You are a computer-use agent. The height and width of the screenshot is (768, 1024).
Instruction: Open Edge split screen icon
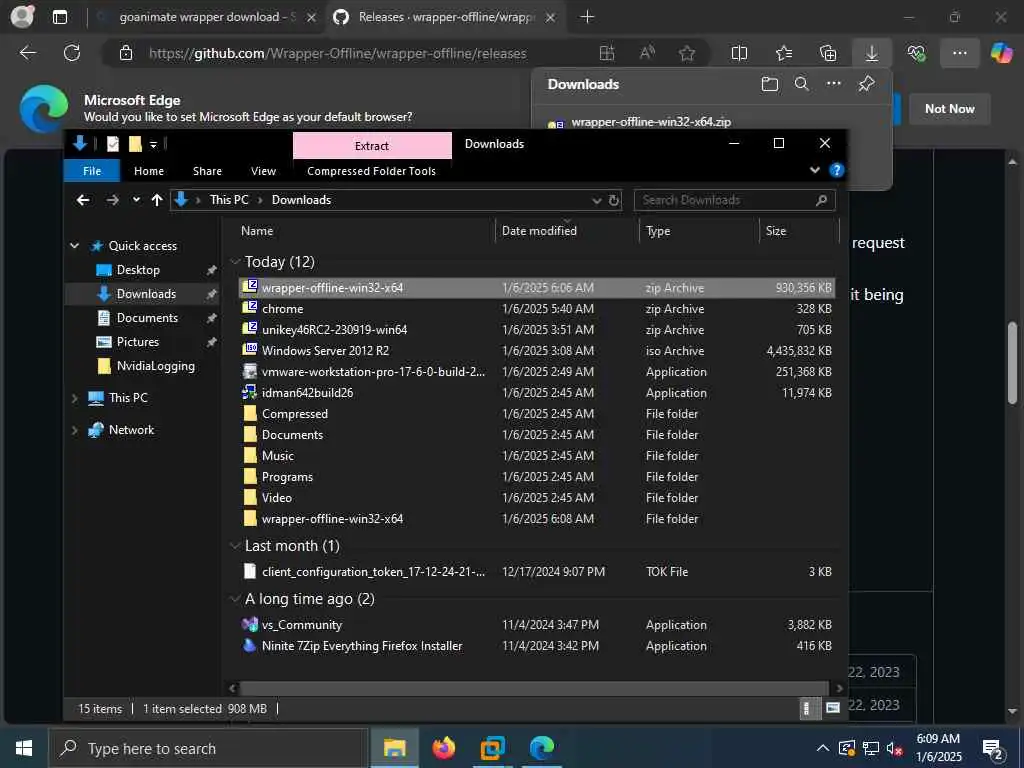pyautogui.click(x=739, y=54)
